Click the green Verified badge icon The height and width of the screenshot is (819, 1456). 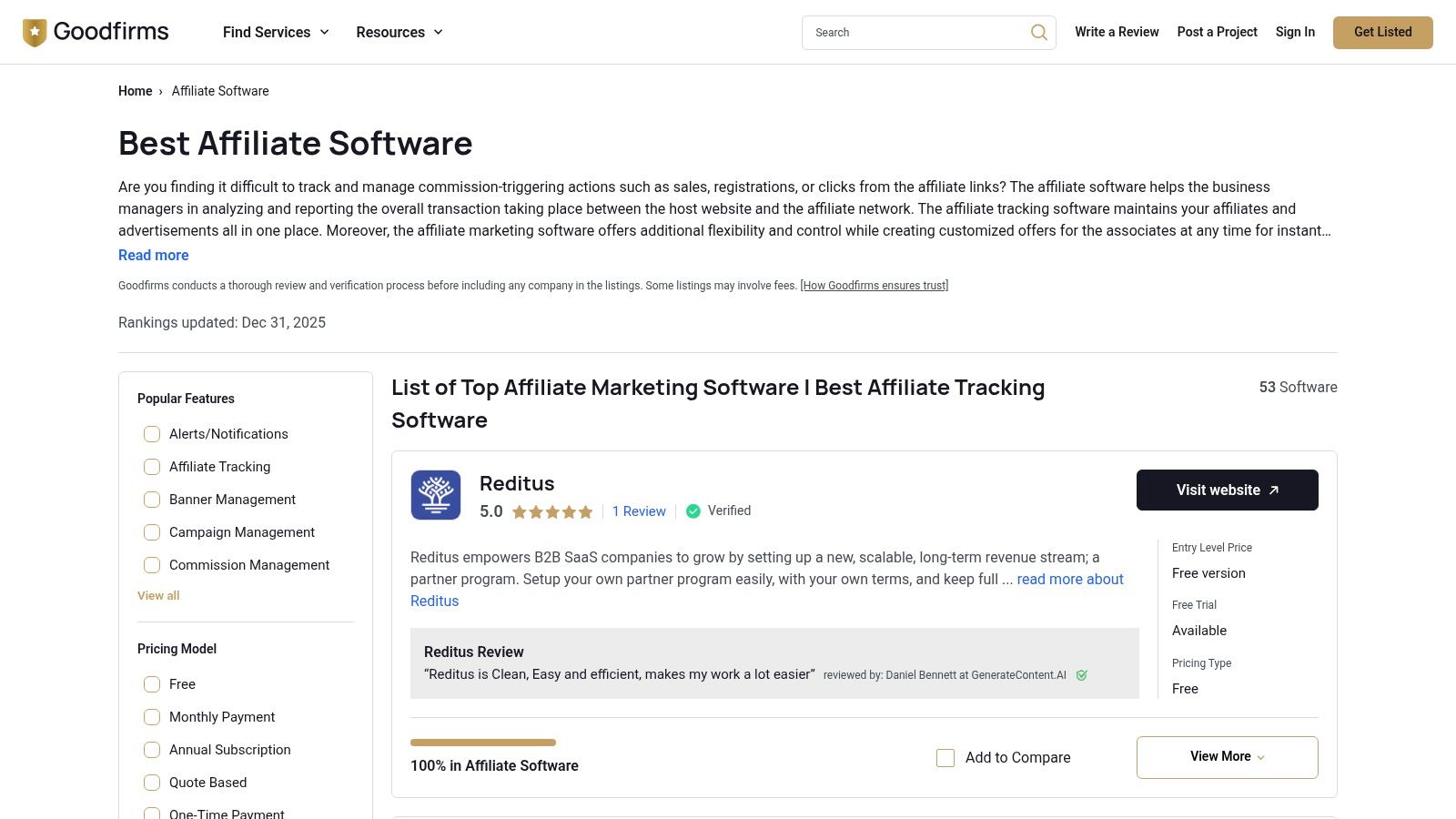pos(693,511)
